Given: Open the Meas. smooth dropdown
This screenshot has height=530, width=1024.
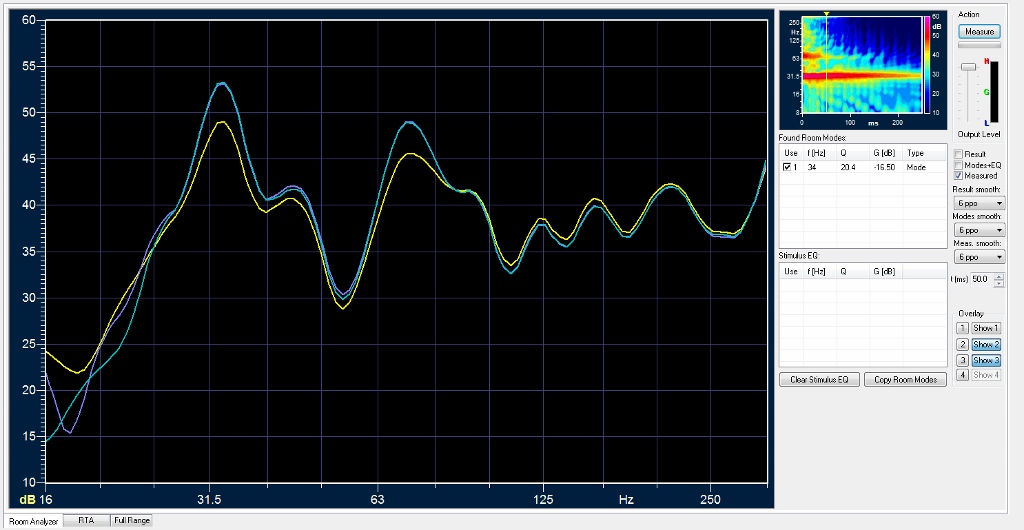Looking at the screenshot, I should [978, 257].
